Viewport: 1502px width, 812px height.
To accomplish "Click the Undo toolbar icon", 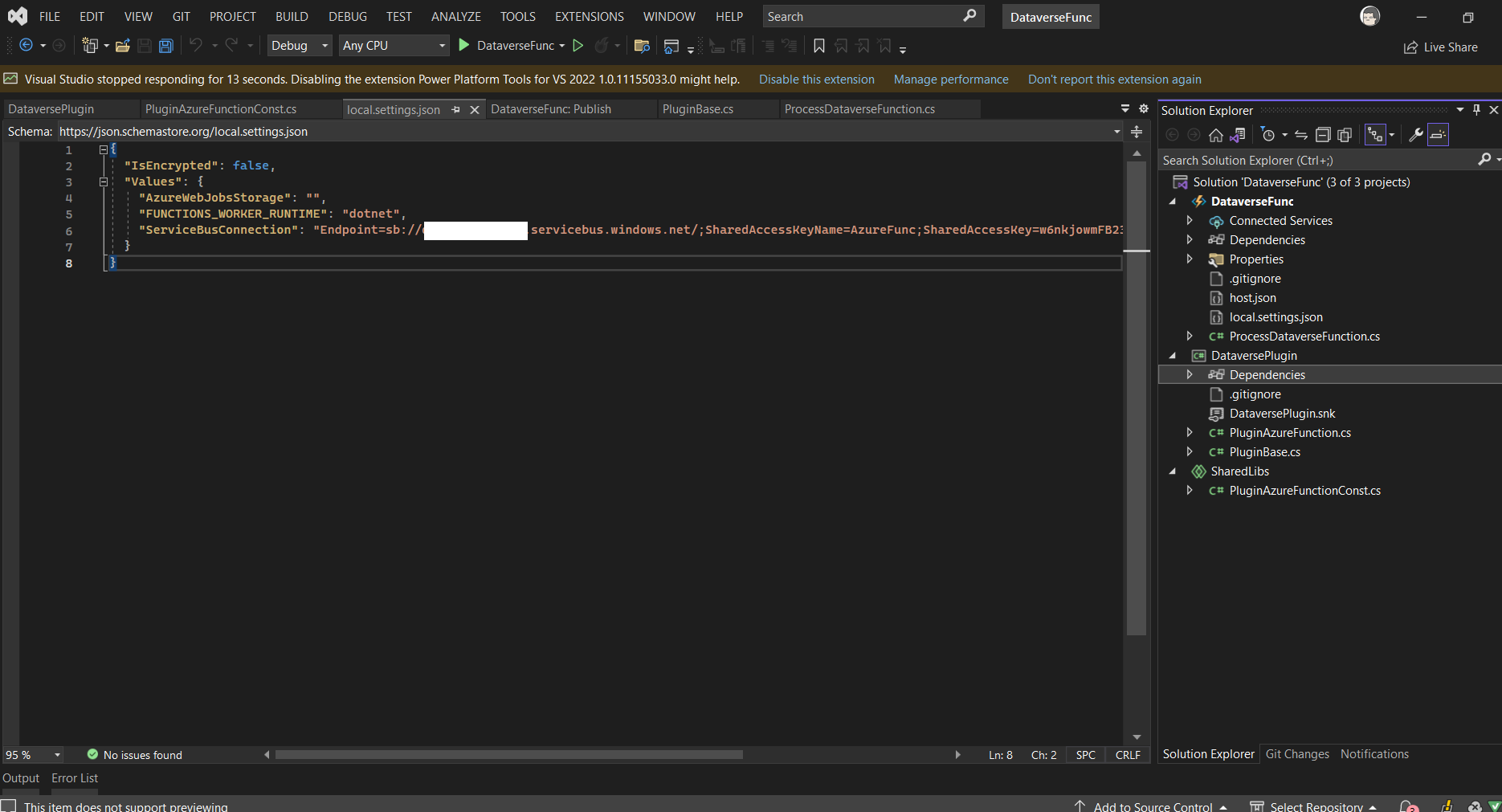I will coord(195,46).
